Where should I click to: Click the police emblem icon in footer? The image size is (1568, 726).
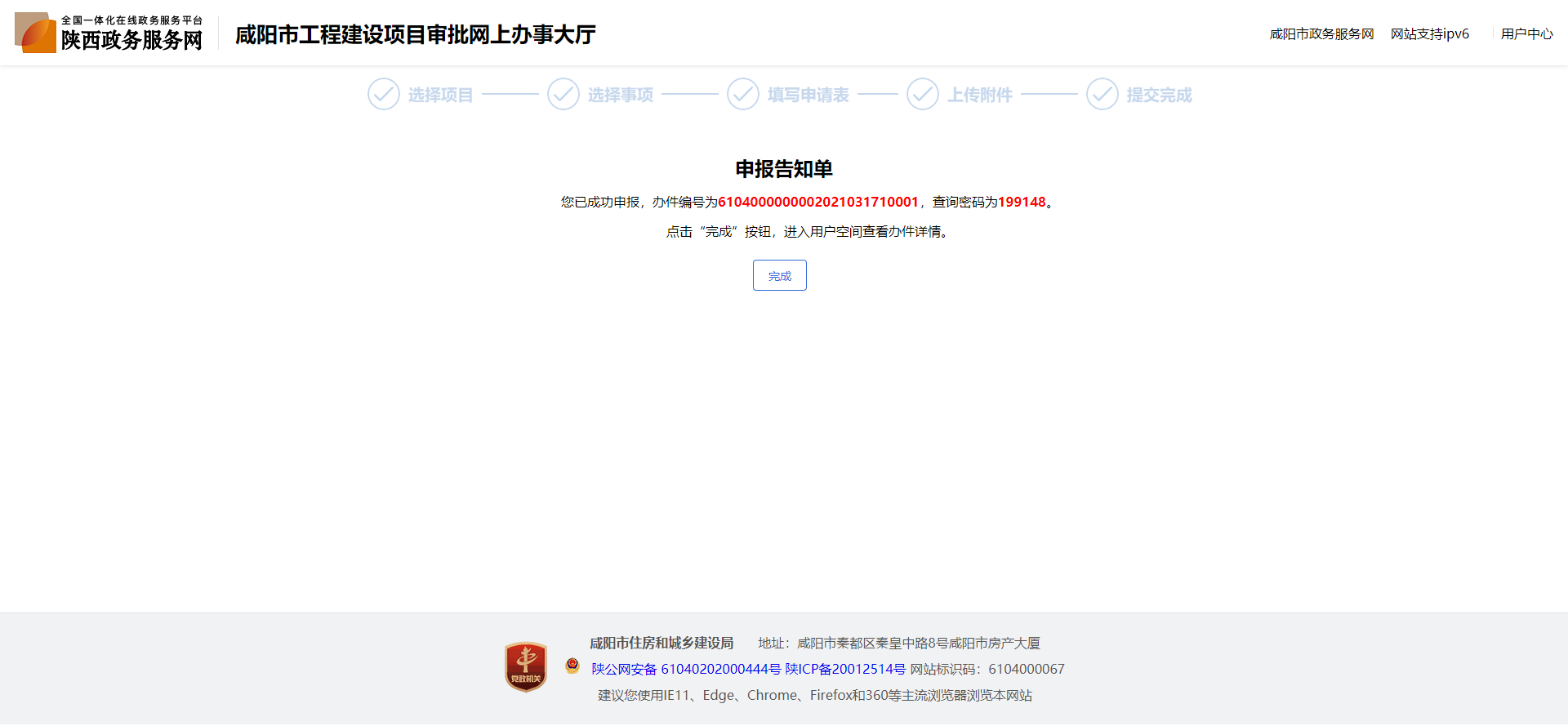coord(572,666)
